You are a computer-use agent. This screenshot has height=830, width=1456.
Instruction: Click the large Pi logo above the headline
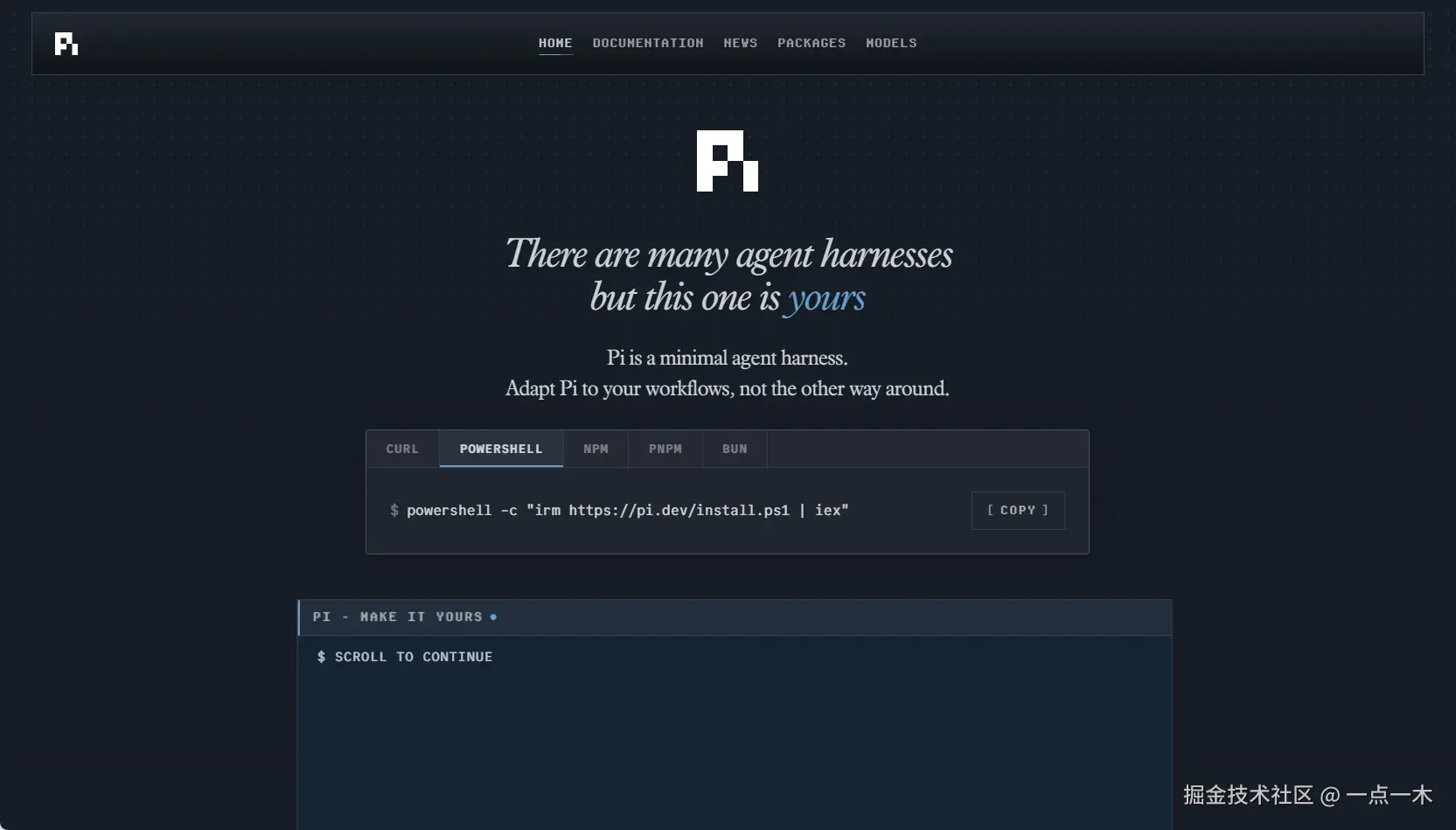tap(728, 161)
